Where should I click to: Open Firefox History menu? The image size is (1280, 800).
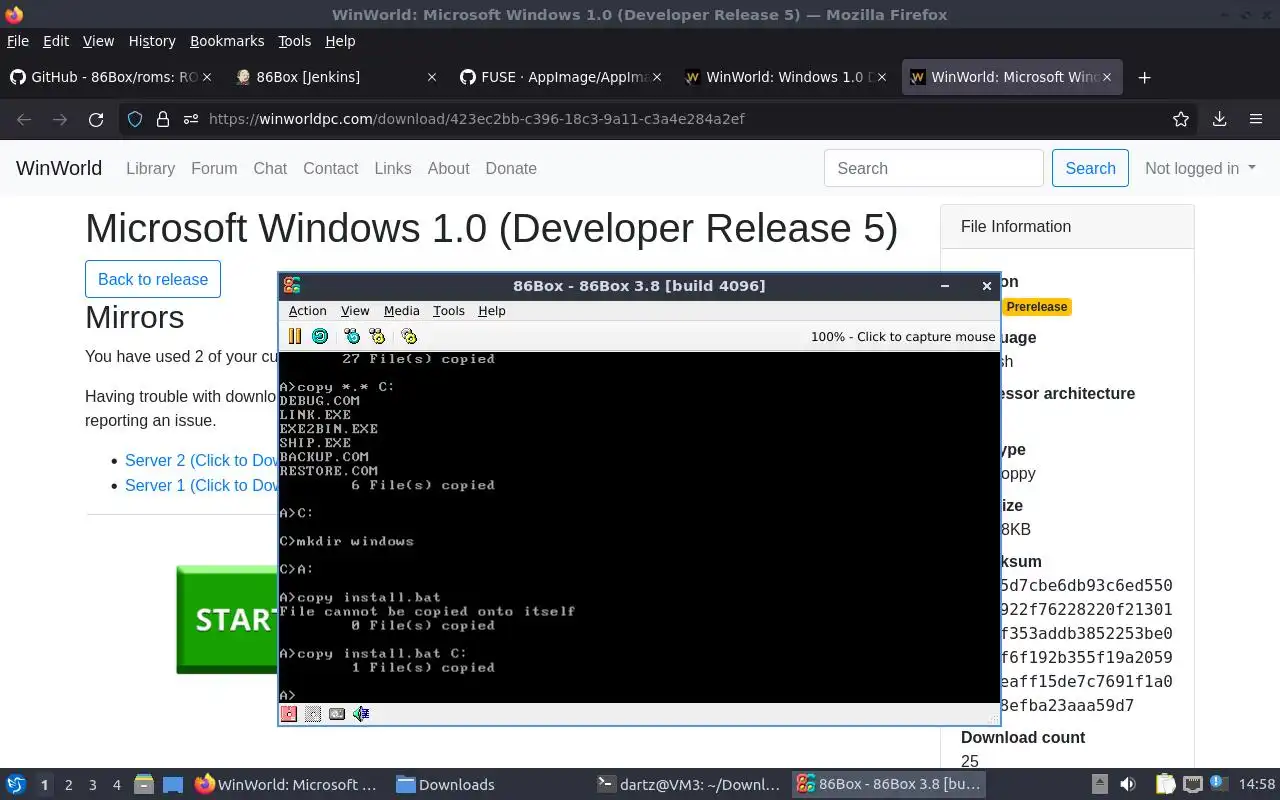tap(152, 41)
